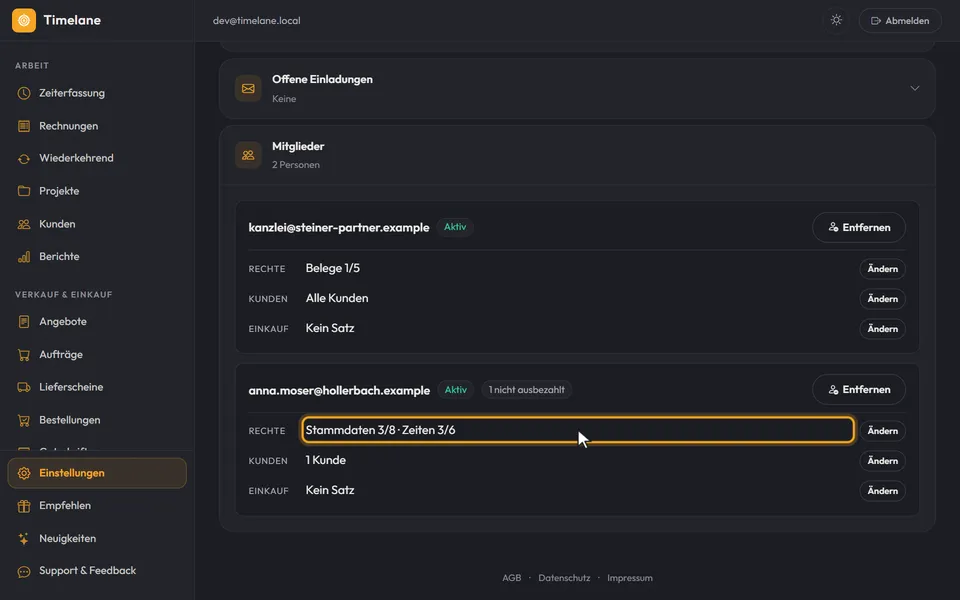
Task: Collapse the Mitglieder section header
Action: tap(577, 155)
